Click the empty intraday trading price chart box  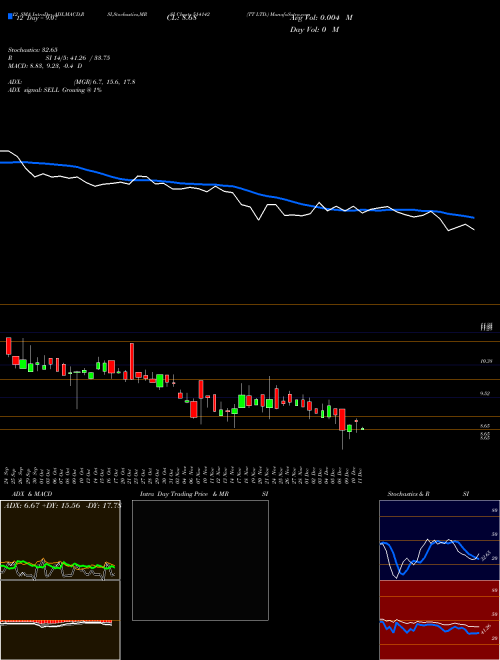[x=200, y=560]
